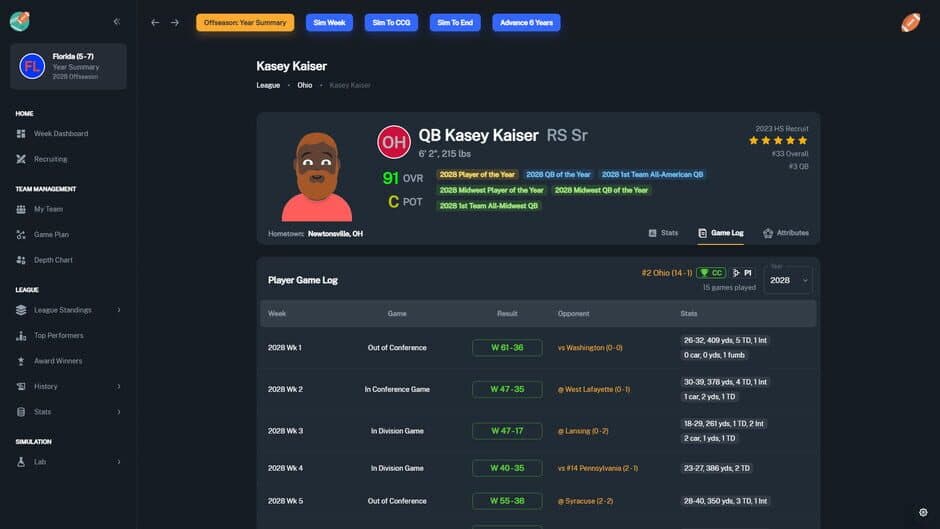Open the settings gear icon
This screenshot has height=529, width=940.
click(x=923, y=512)
